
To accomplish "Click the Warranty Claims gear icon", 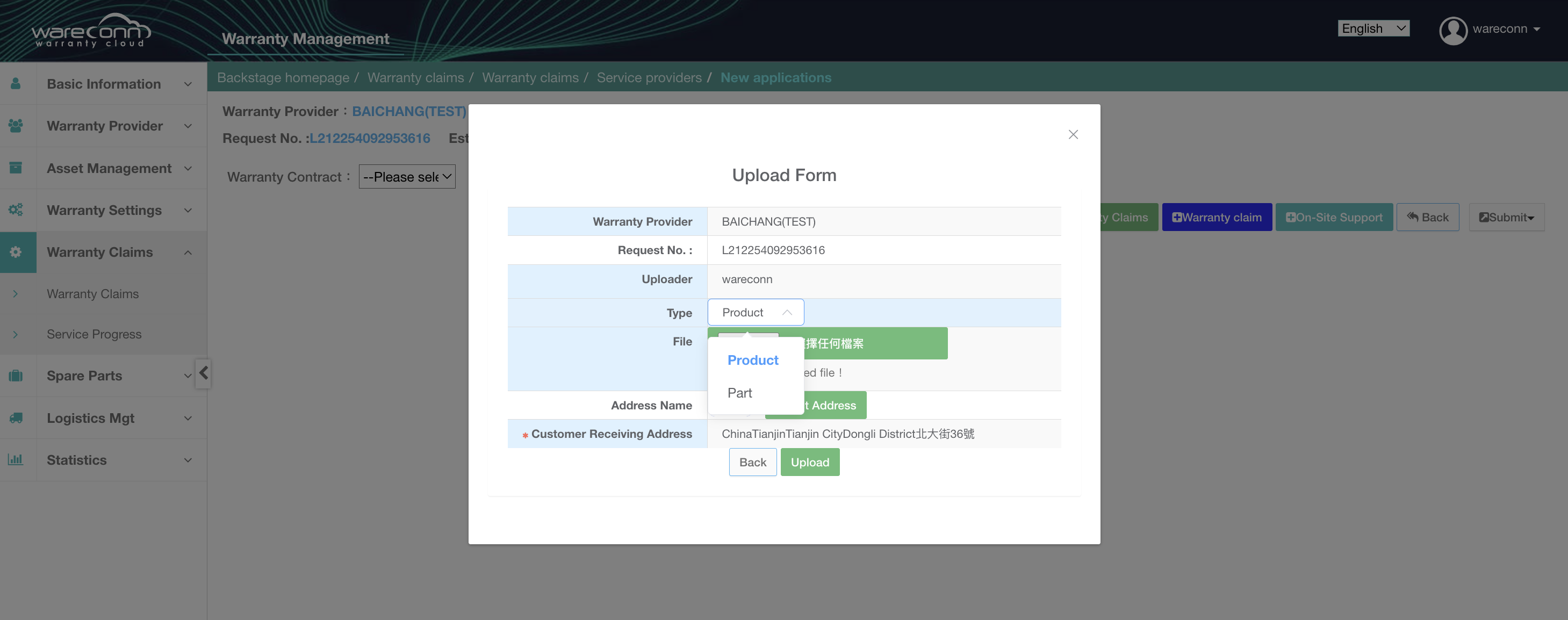I will coord(16,251).
